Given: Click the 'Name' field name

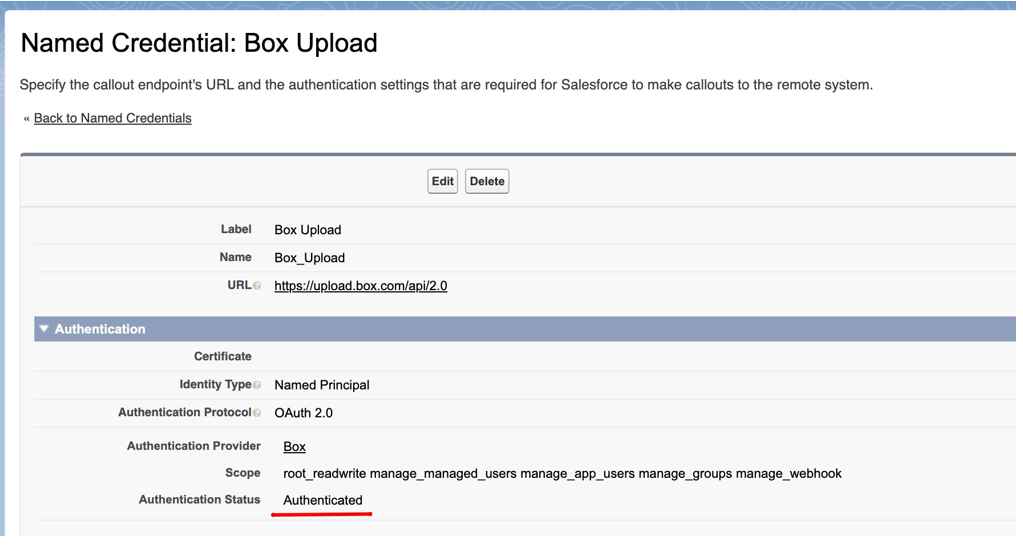Looking at the screenshot, I should click(236, 257).
